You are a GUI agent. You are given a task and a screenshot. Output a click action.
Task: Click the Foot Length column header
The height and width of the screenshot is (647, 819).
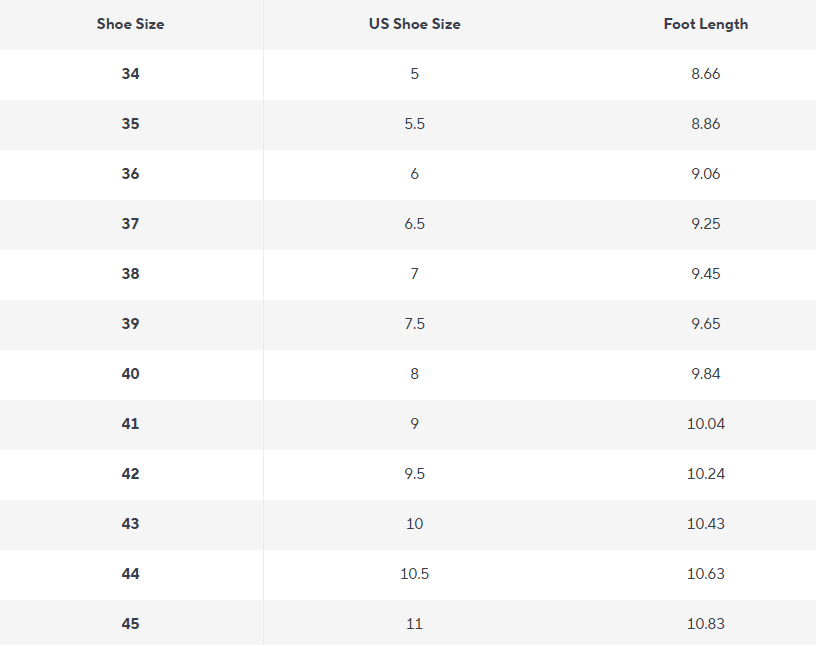point(706,25)
